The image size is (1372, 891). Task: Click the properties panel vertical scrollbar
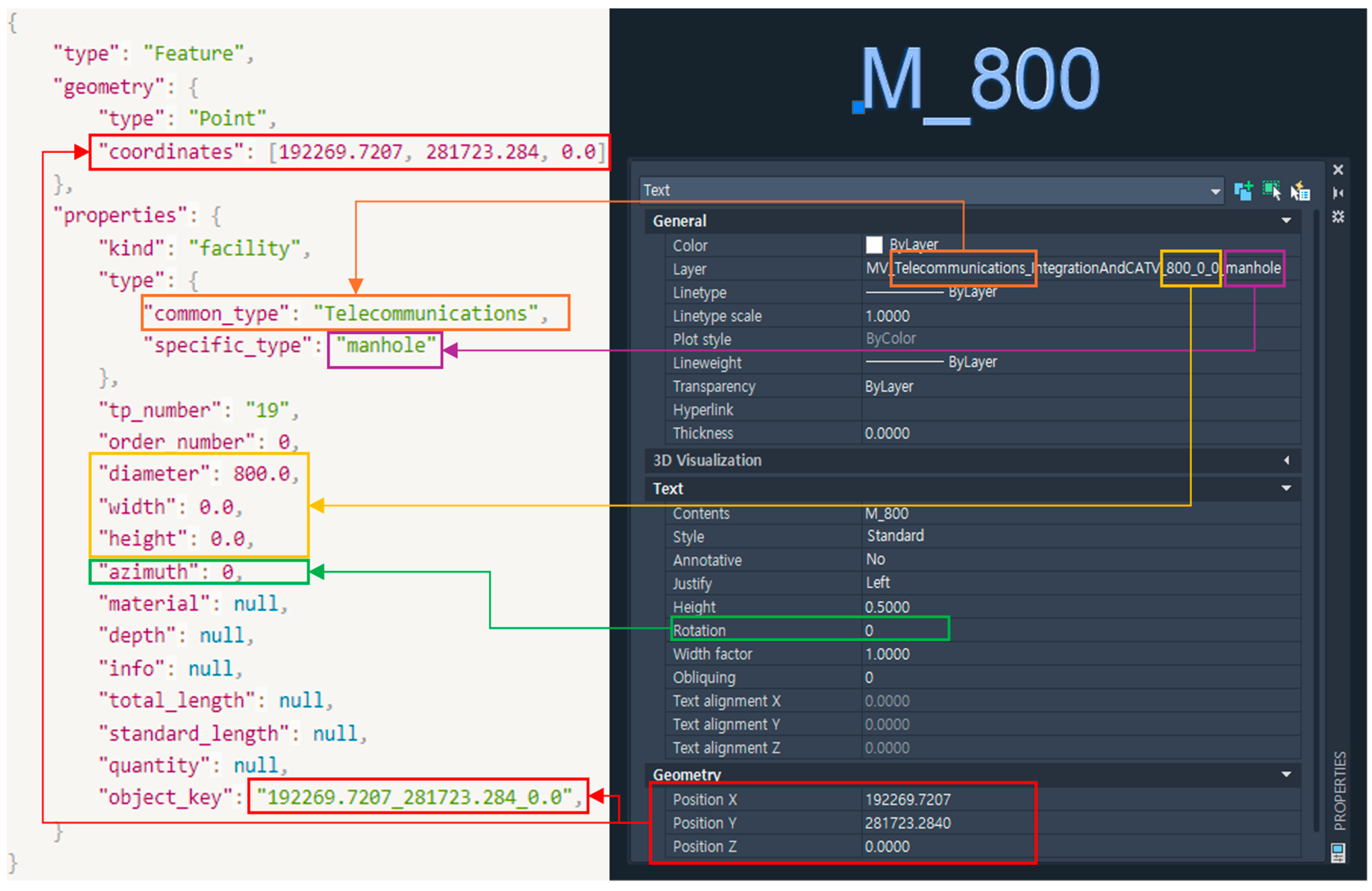pos(1316,519)
